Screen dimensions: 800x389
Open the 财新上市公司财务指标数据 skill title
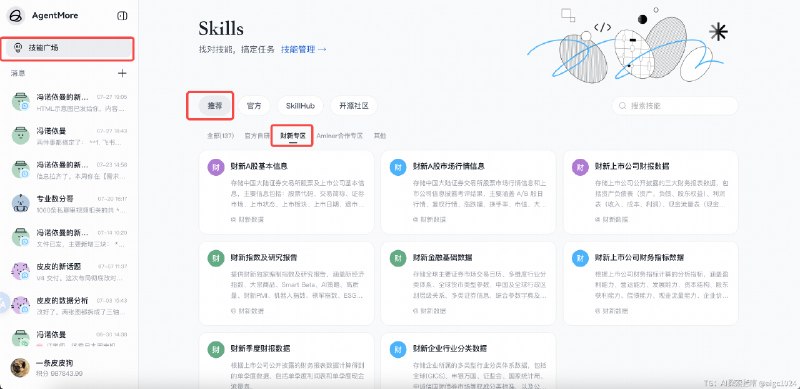coord(639,257)
